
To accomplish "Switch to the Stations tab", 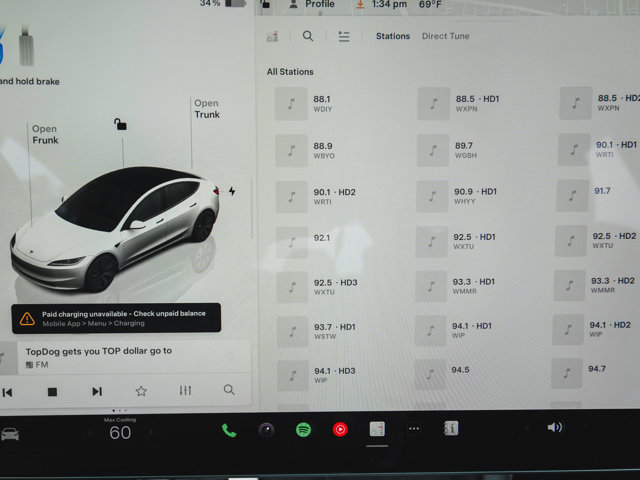I will pos(393,36).
